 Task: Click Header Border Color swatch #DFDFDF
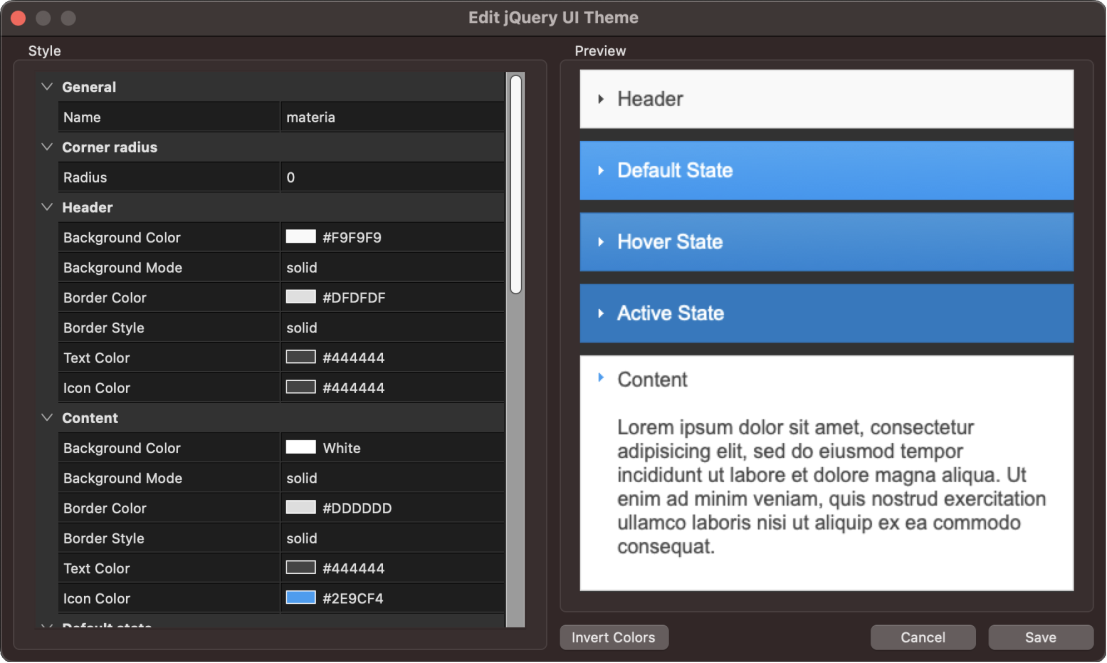coord(301,297)
